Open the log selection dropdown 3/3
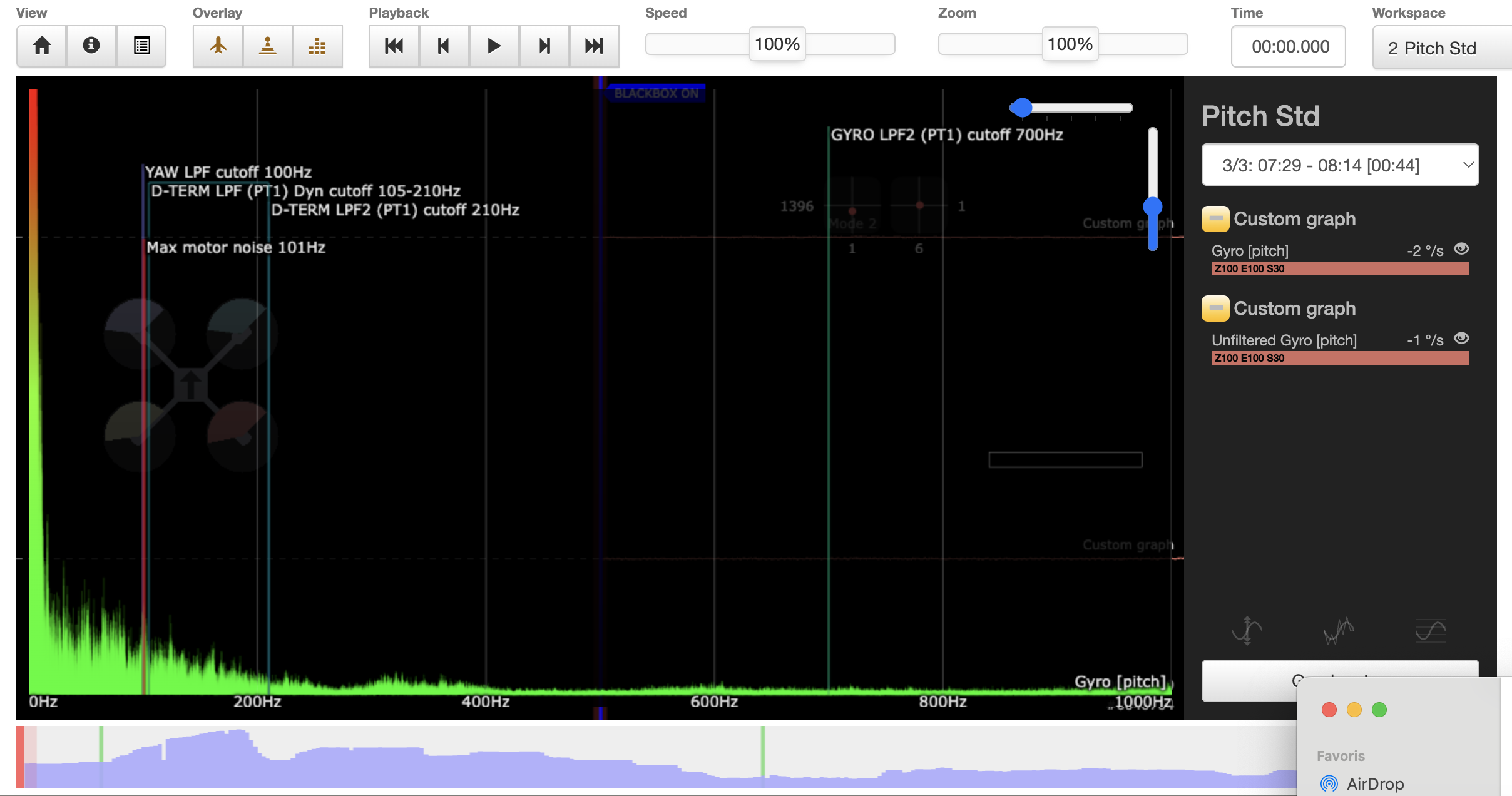This screenshot has width=1512, height=796. [1340, 165]
